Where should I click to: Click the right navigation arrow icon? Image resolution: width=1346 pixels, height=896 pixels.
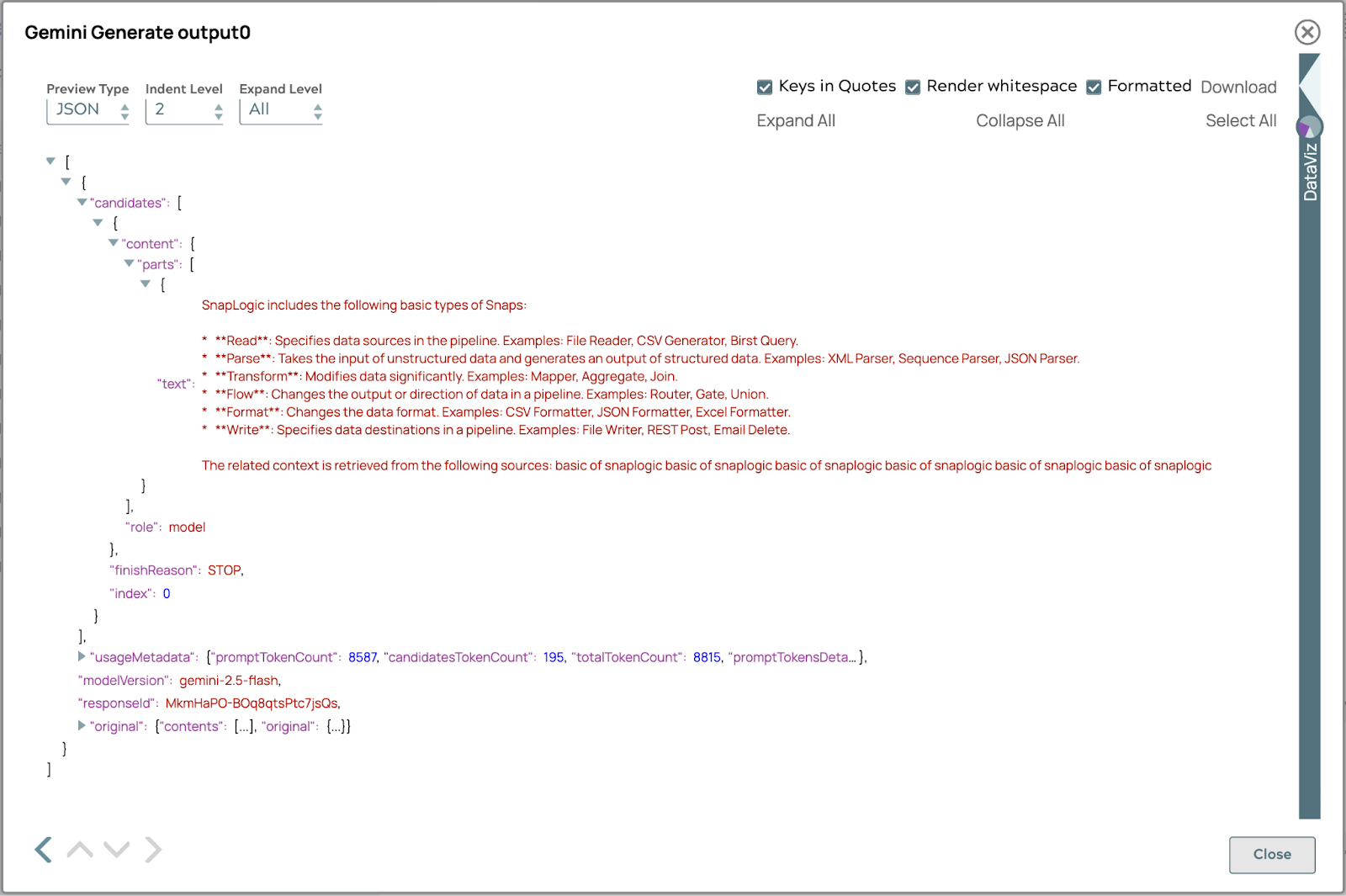pos(152,850)
